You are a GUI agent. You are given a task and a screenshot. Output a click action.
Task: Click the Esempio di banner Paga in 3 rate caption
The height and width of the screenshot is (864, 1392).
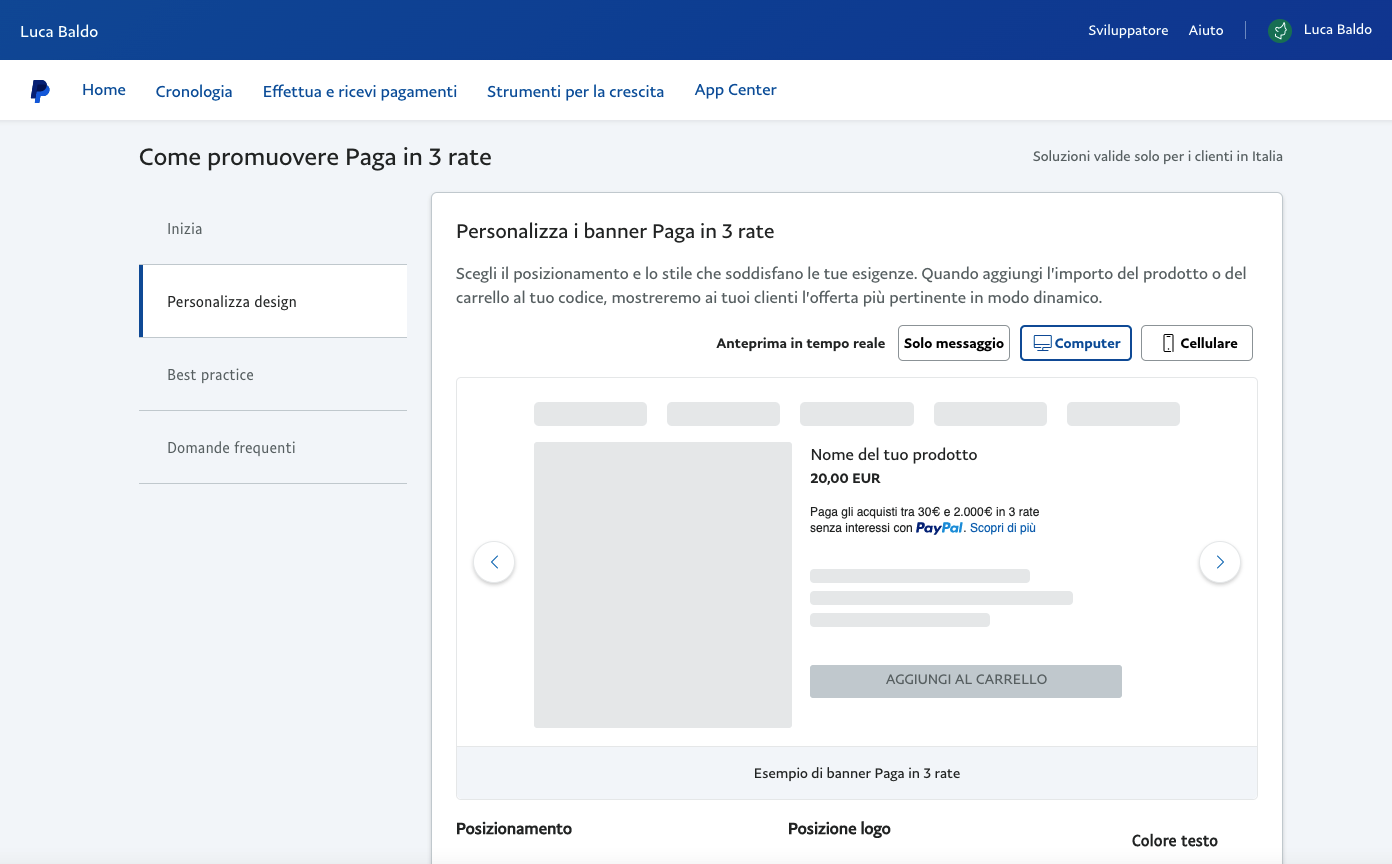point(857,774)
